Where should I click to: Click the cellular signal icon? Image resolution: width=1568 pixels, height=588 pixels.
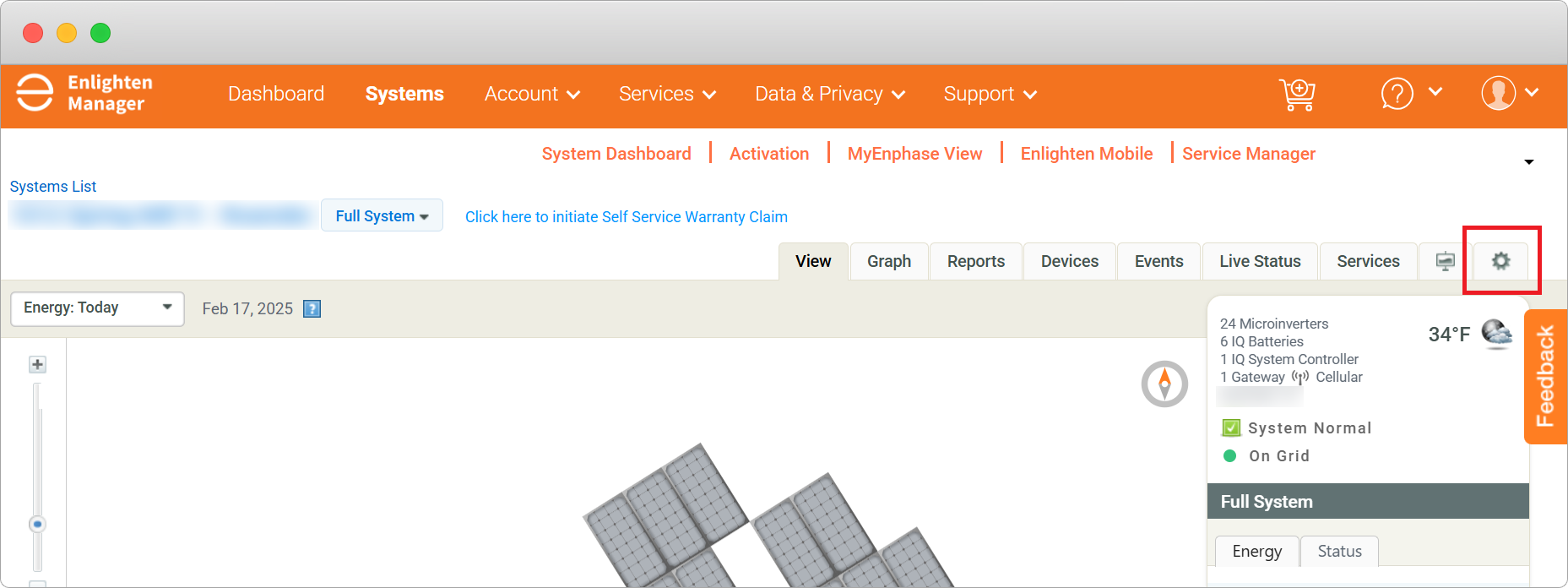(x=1300, y=377)
